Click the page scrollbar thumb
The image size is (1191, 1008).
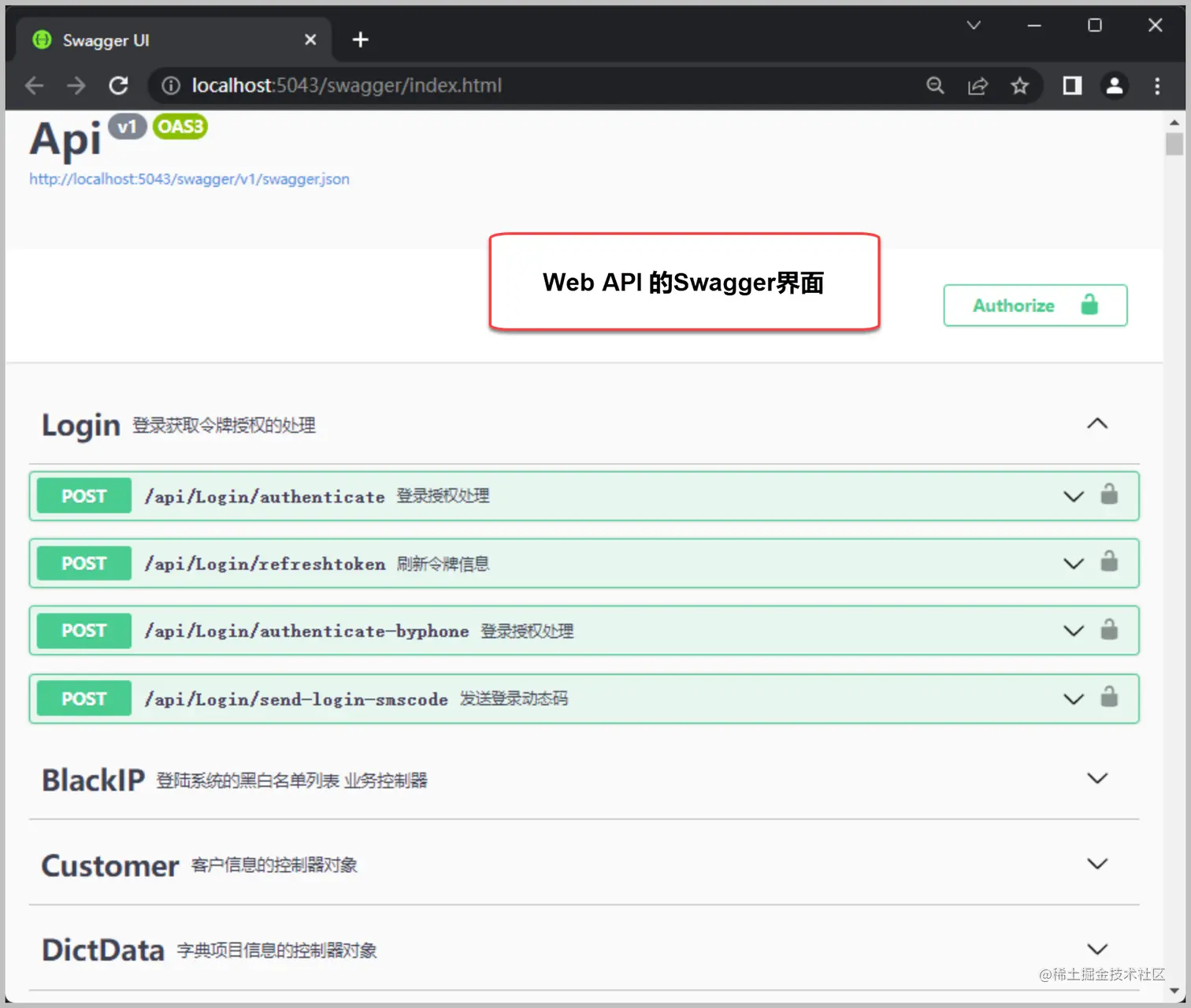1174,144
